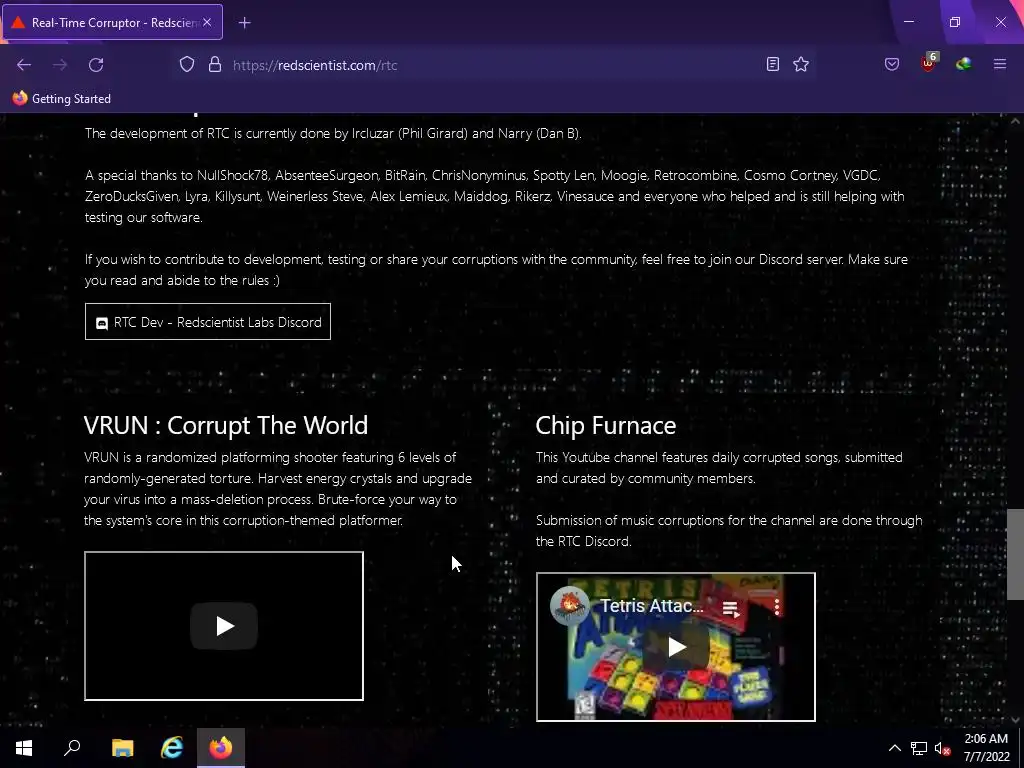Close the Real-Time Corruptor tab

click(207, 22)
